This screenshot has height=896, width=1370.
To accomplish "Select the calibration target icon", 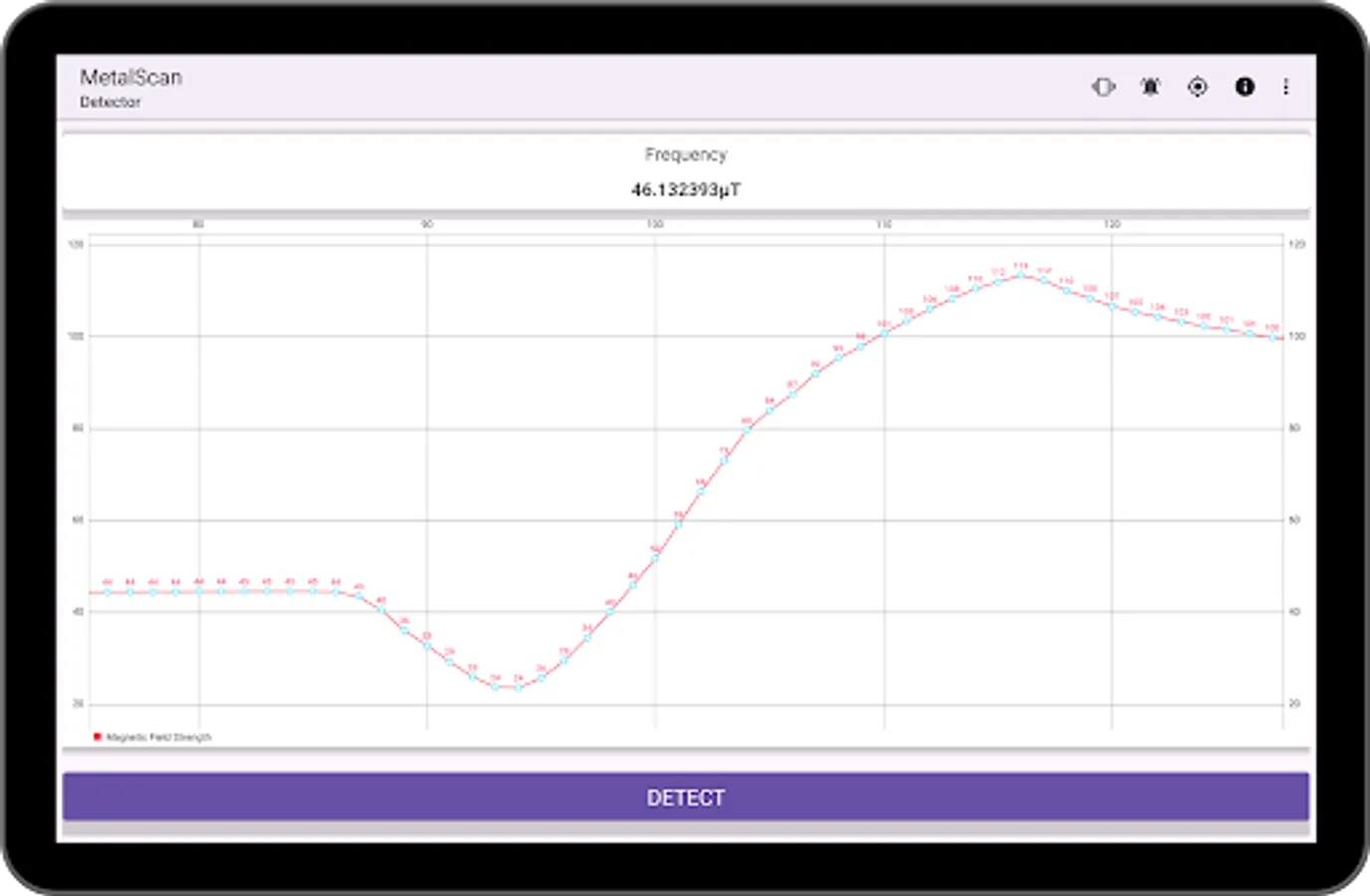I will [1198, 87].
